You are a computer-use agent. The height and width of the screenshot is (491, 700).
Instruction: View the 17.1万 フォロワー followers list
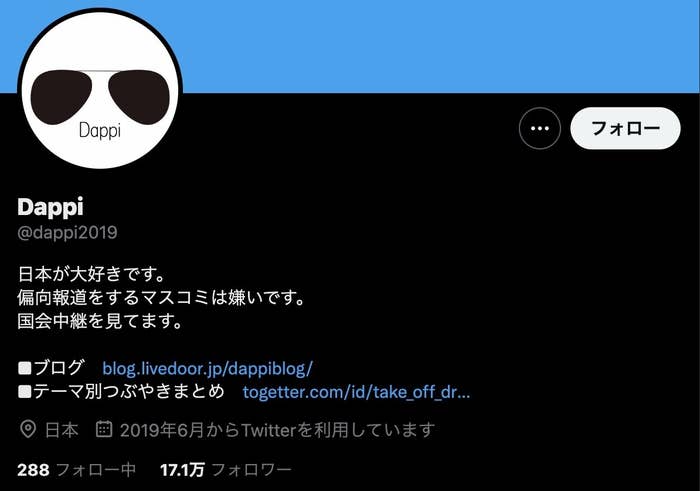[x=225, y=470]
